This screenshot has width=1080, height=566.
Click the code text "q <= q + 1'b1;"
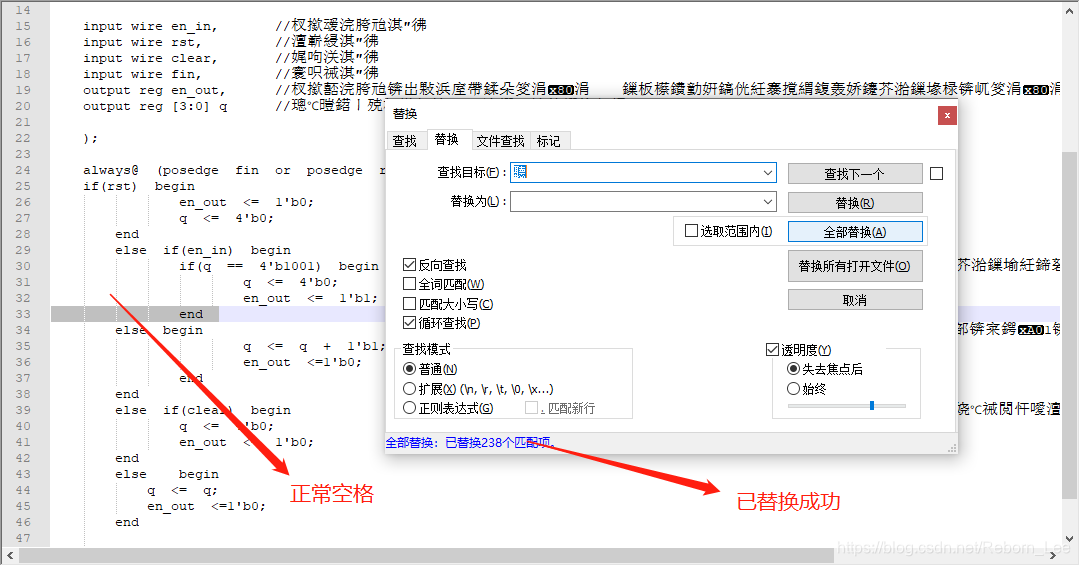click(x=313, y=346)
